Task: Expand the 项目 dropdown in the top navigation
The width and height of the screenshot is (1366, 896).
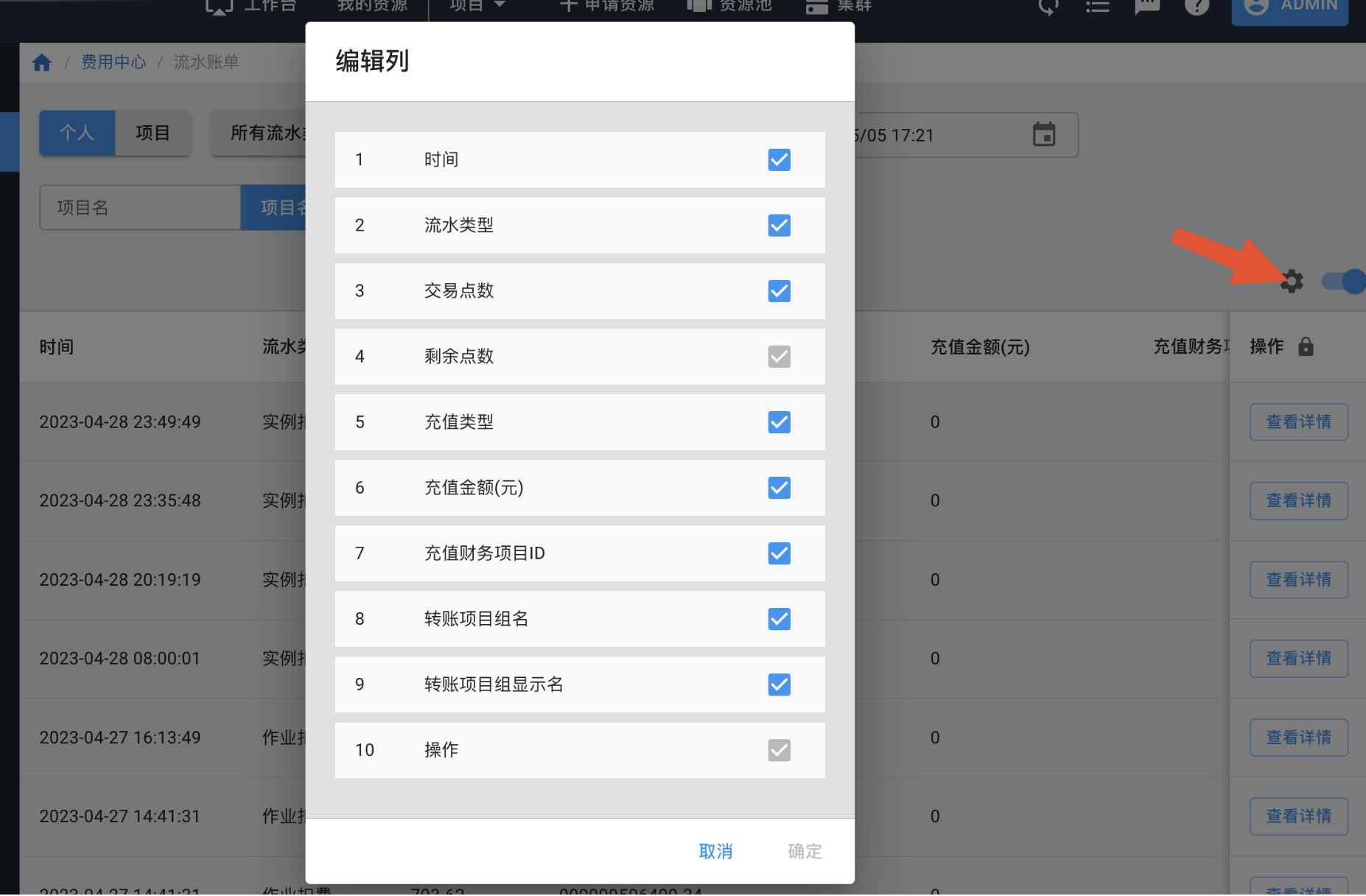Action: pyautogui.click(x=477, y=6)
